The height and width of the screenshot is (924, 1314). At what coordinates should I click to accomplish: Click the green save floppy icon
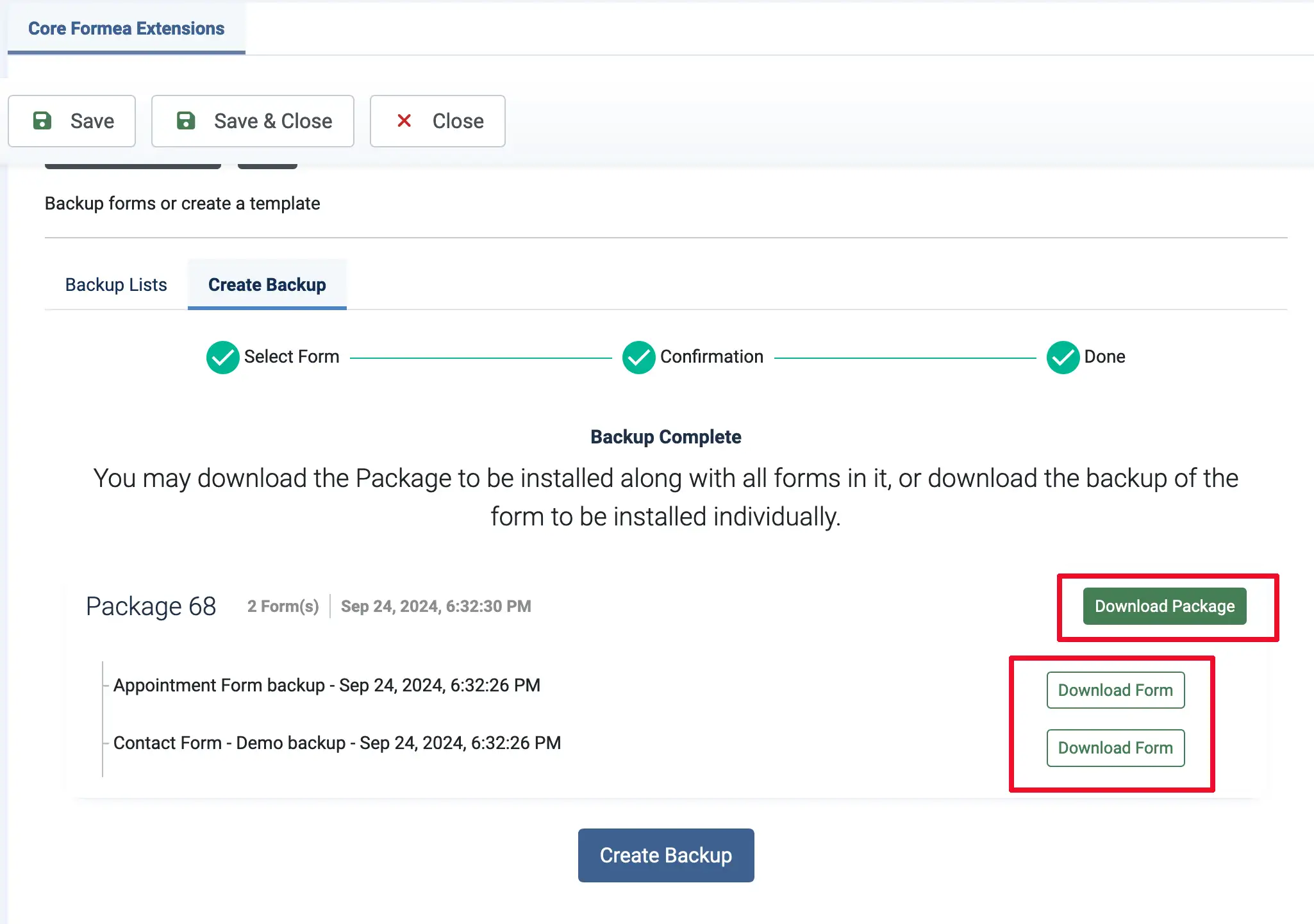42,120
